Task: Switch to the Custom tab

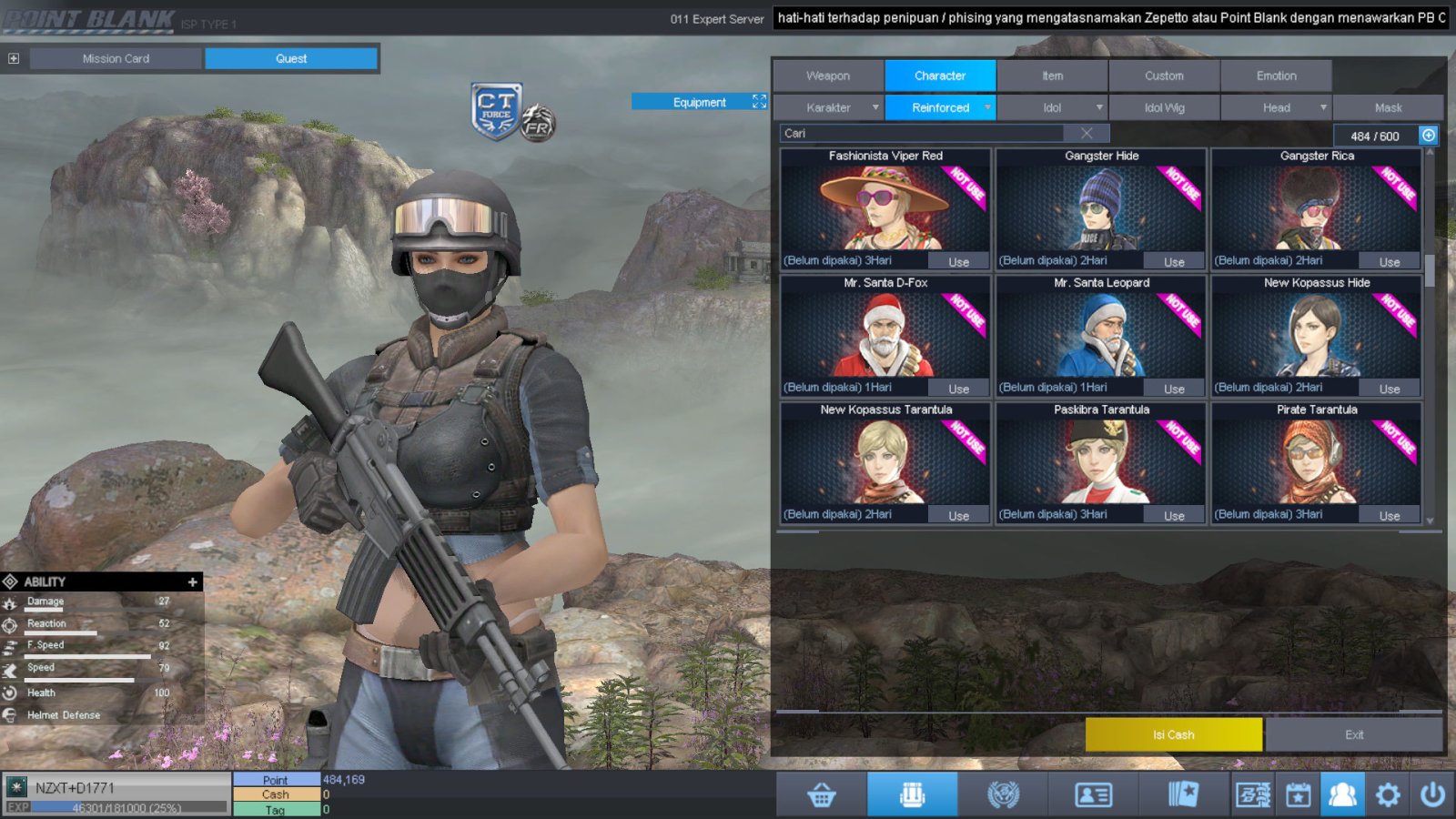Action: [x=1165, y=76]
